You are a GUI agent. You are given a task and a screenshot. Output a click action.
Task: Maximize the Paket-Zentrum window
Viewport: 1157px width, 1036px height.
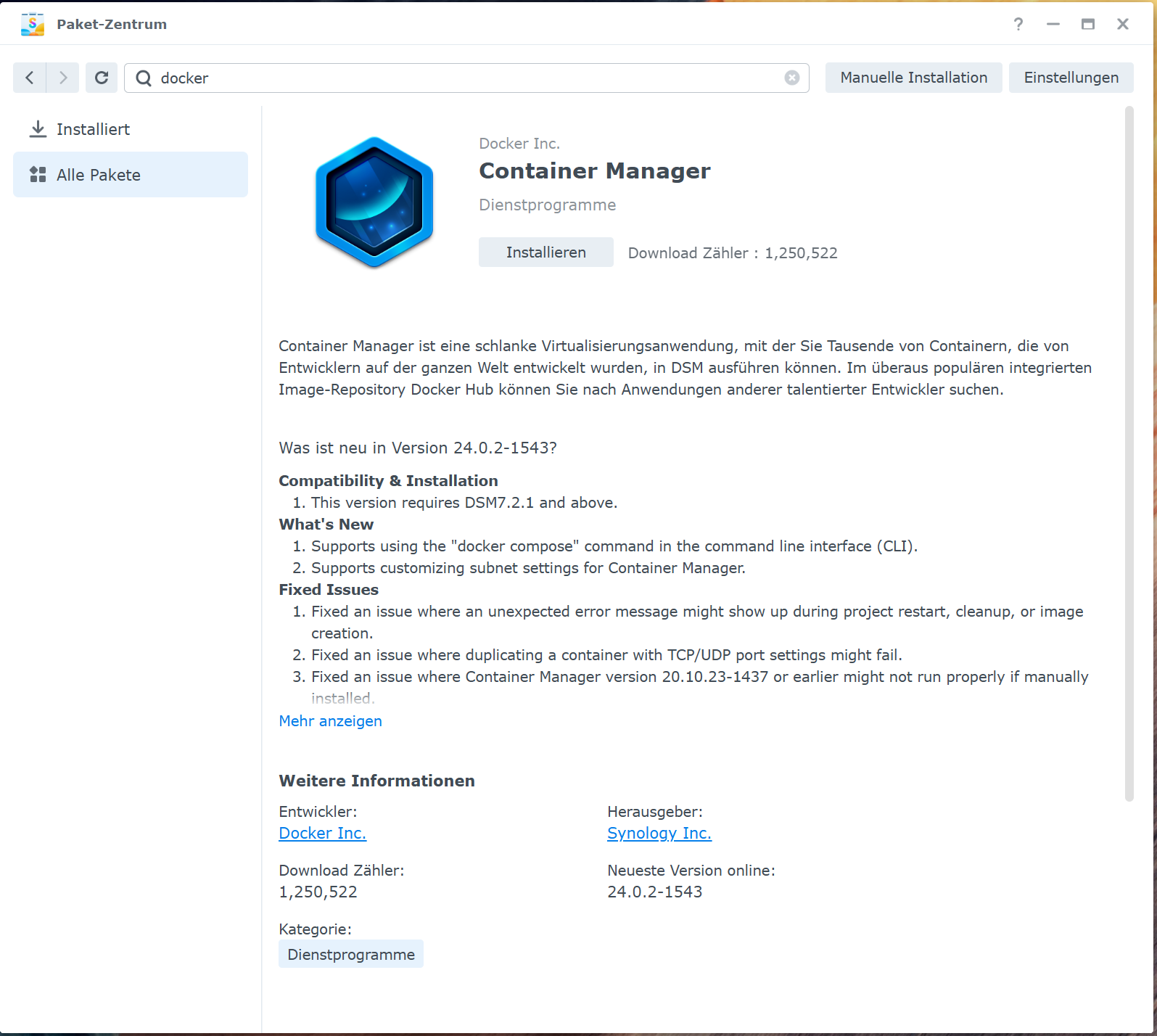coord(1087,24)
